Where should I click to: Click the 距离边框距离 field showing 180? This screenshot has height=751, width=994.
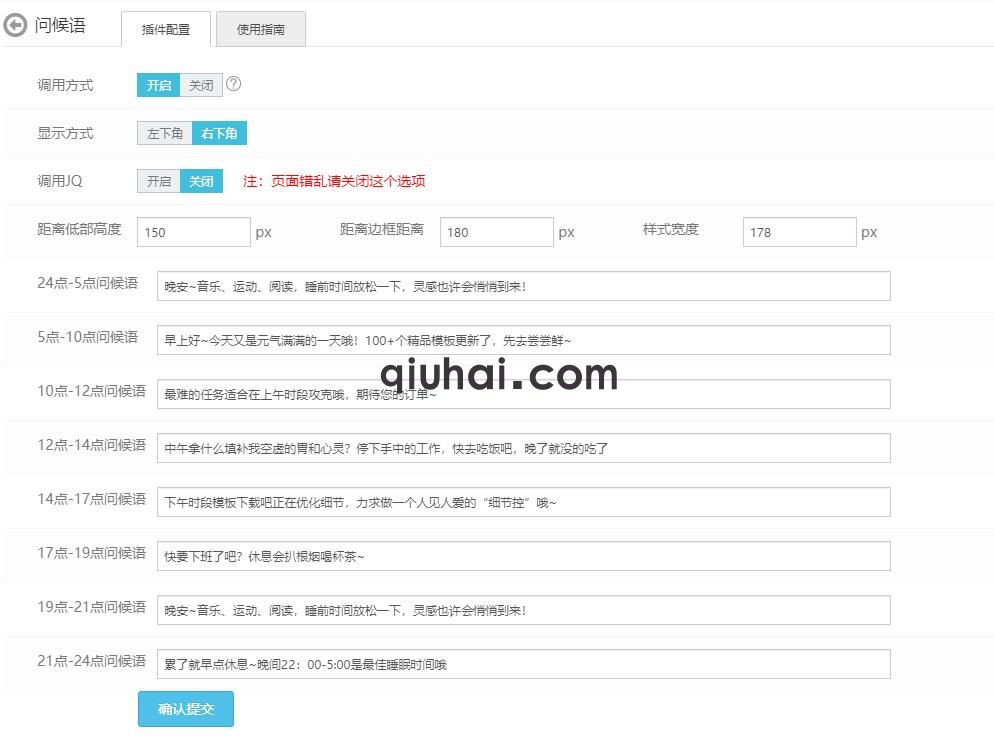pyautogui.click(x=497, y=231)
